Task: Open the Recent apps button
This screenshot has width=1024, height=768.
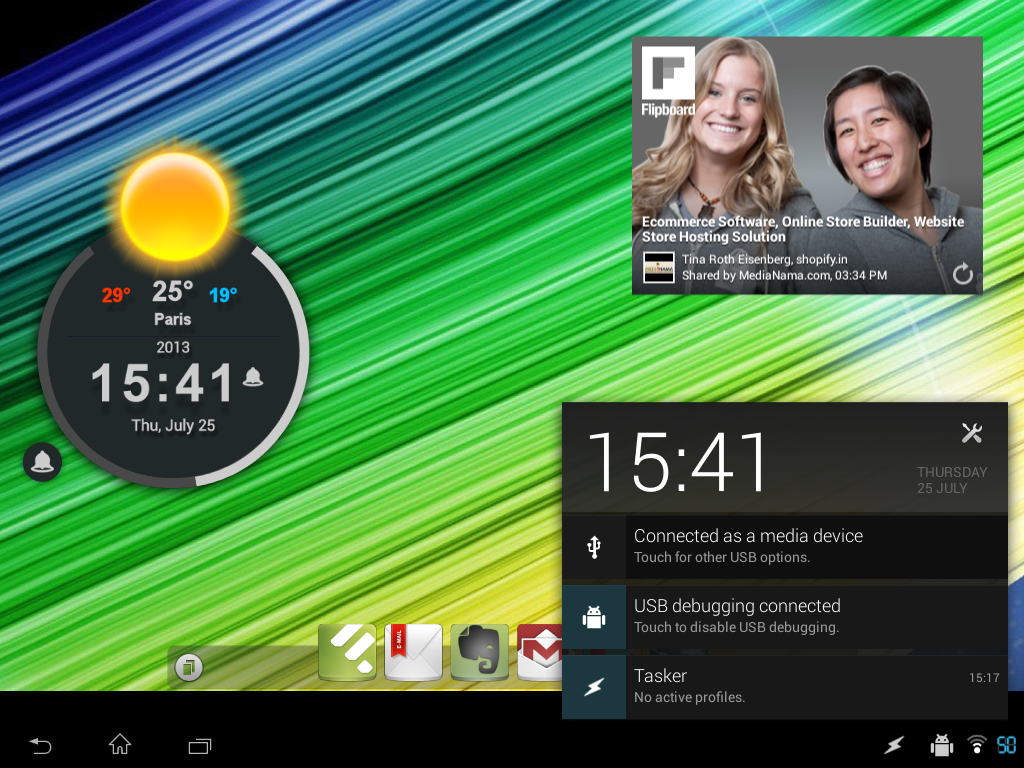Action: coord(200,745)
